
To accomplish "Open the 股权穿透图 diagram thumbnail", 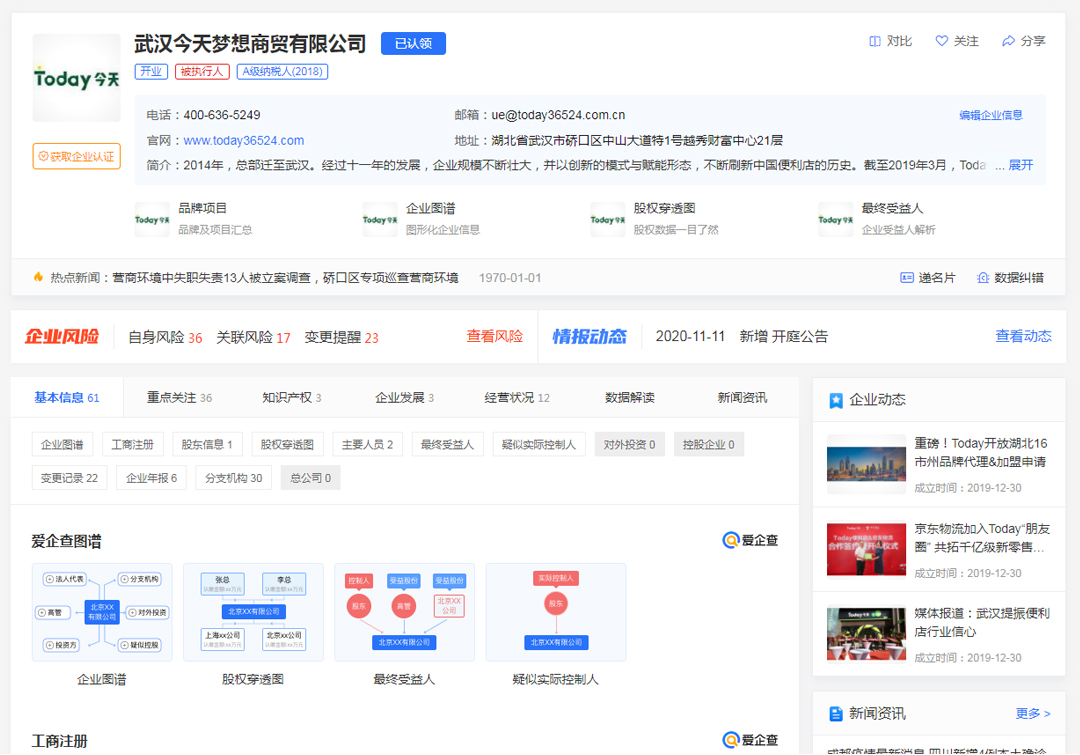I will (x=253, y=612).
